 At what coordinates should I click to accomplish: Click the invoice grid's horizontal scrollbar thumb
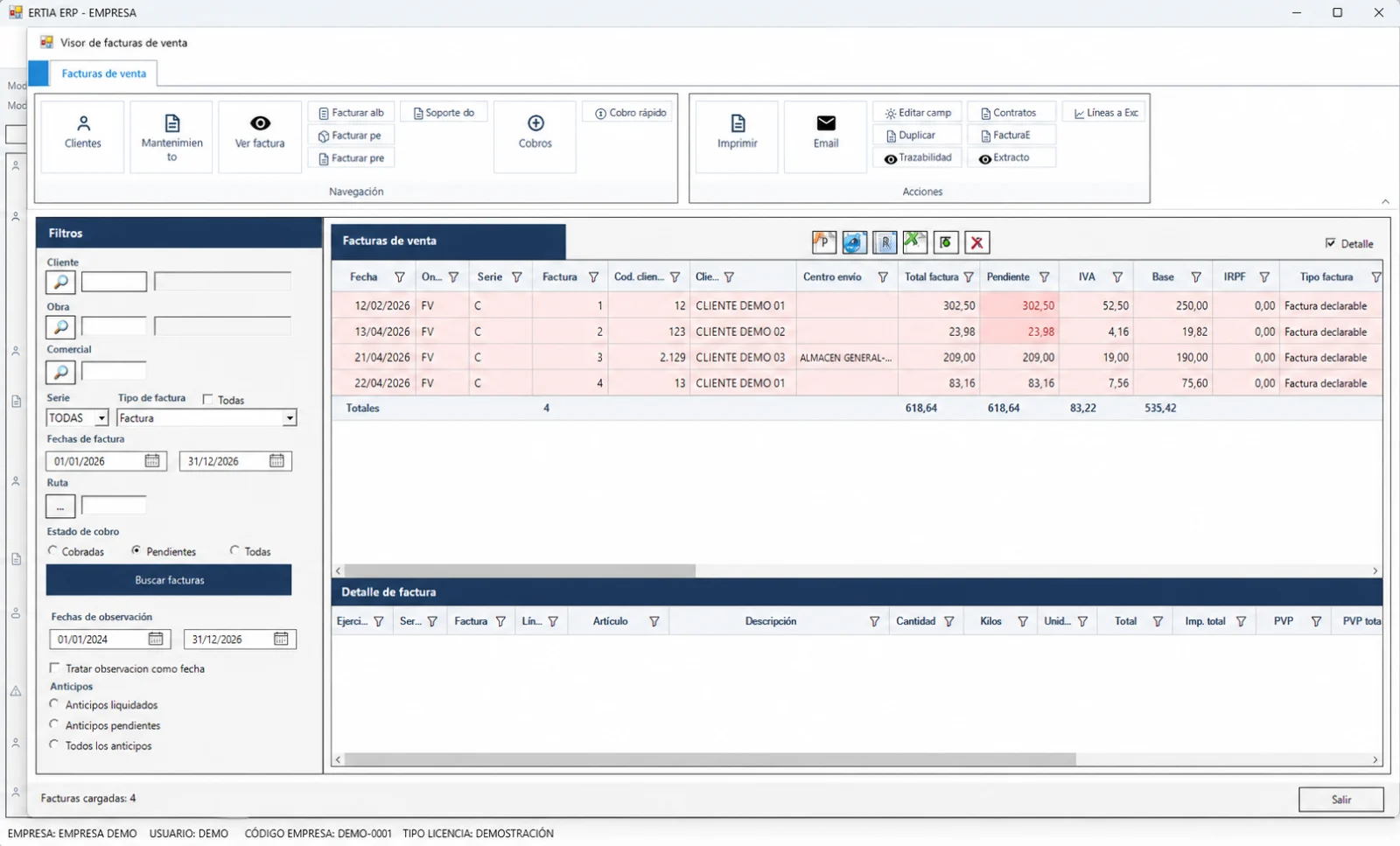point(520,570)
